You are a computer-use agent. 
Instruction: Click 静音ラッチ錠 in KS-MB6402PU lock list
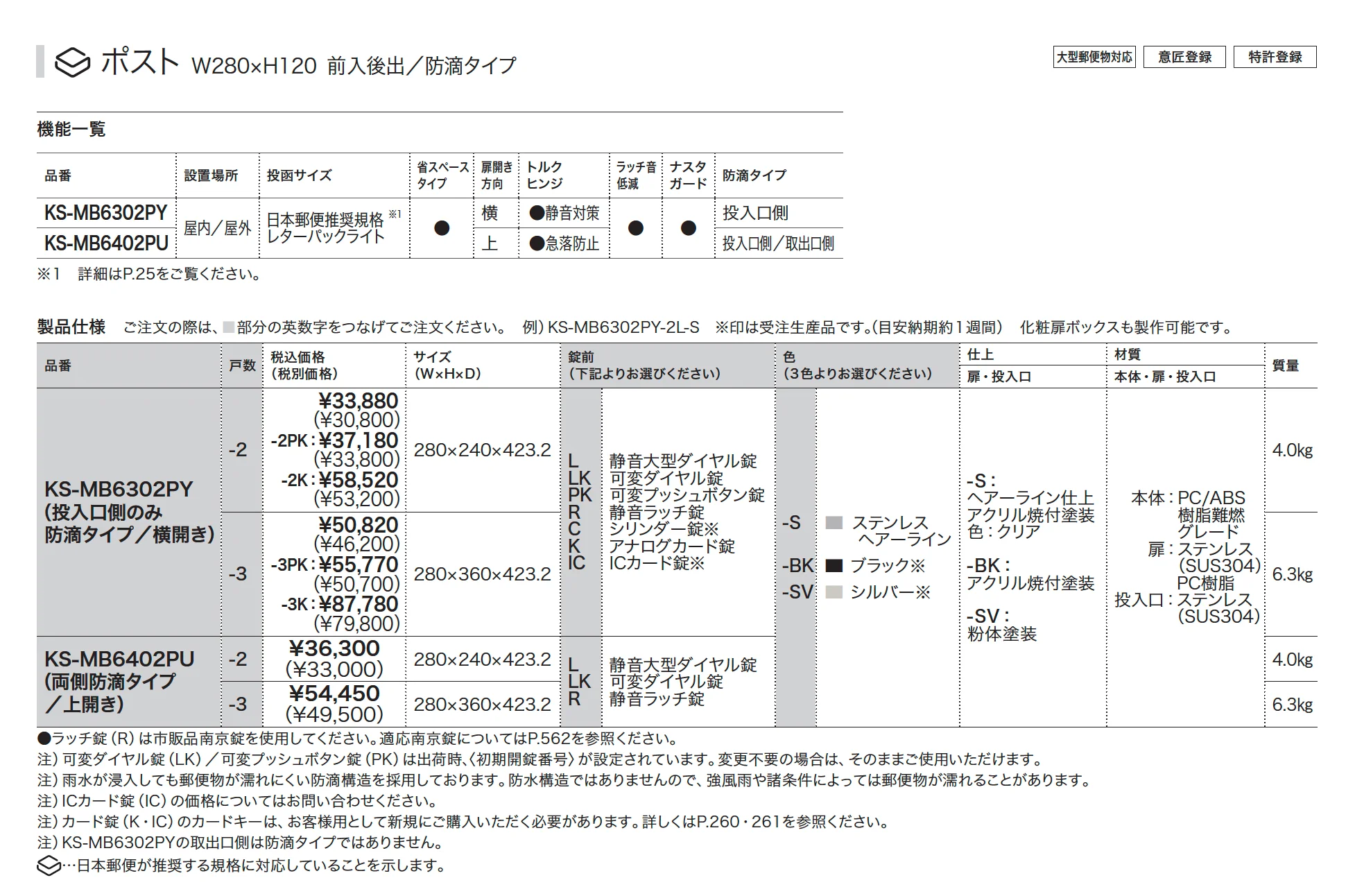(657, 699)
